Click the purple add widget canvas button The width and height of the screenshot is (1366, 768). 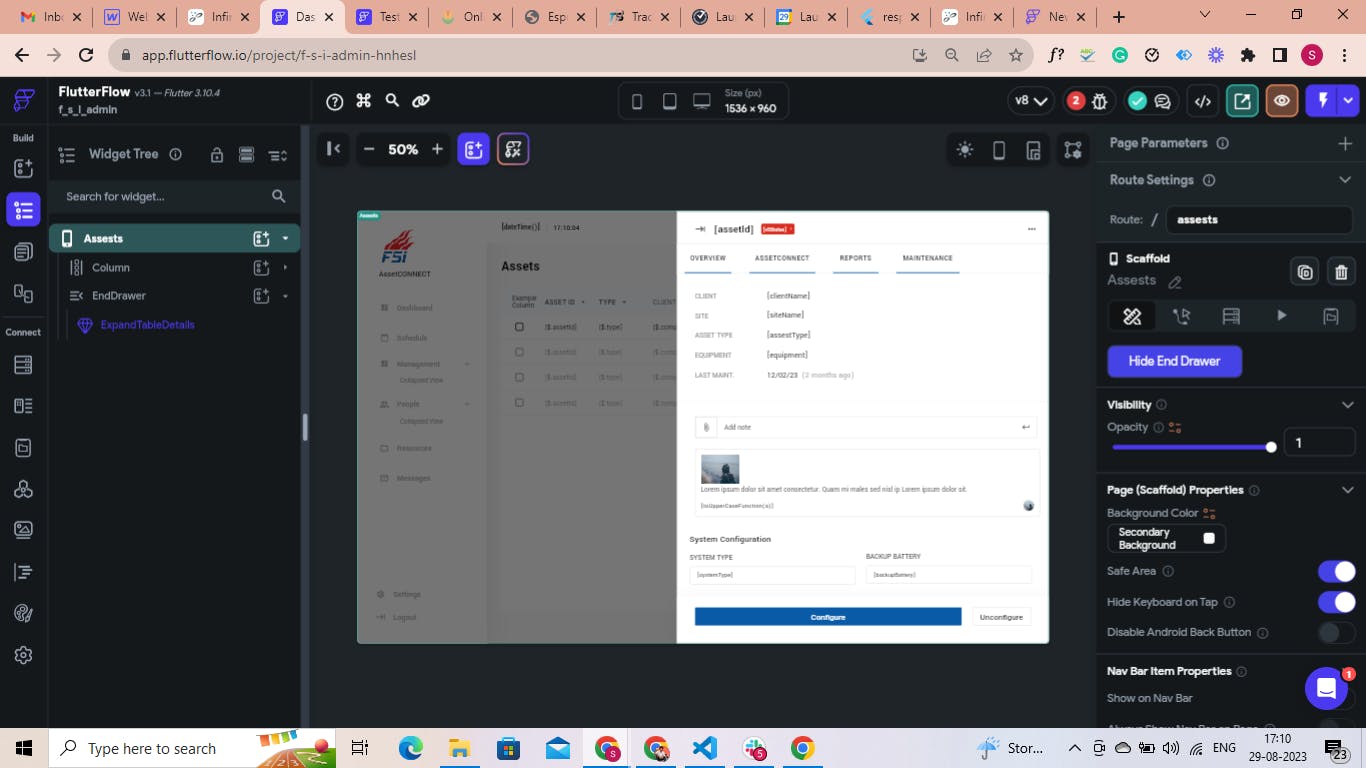(474, 149)
